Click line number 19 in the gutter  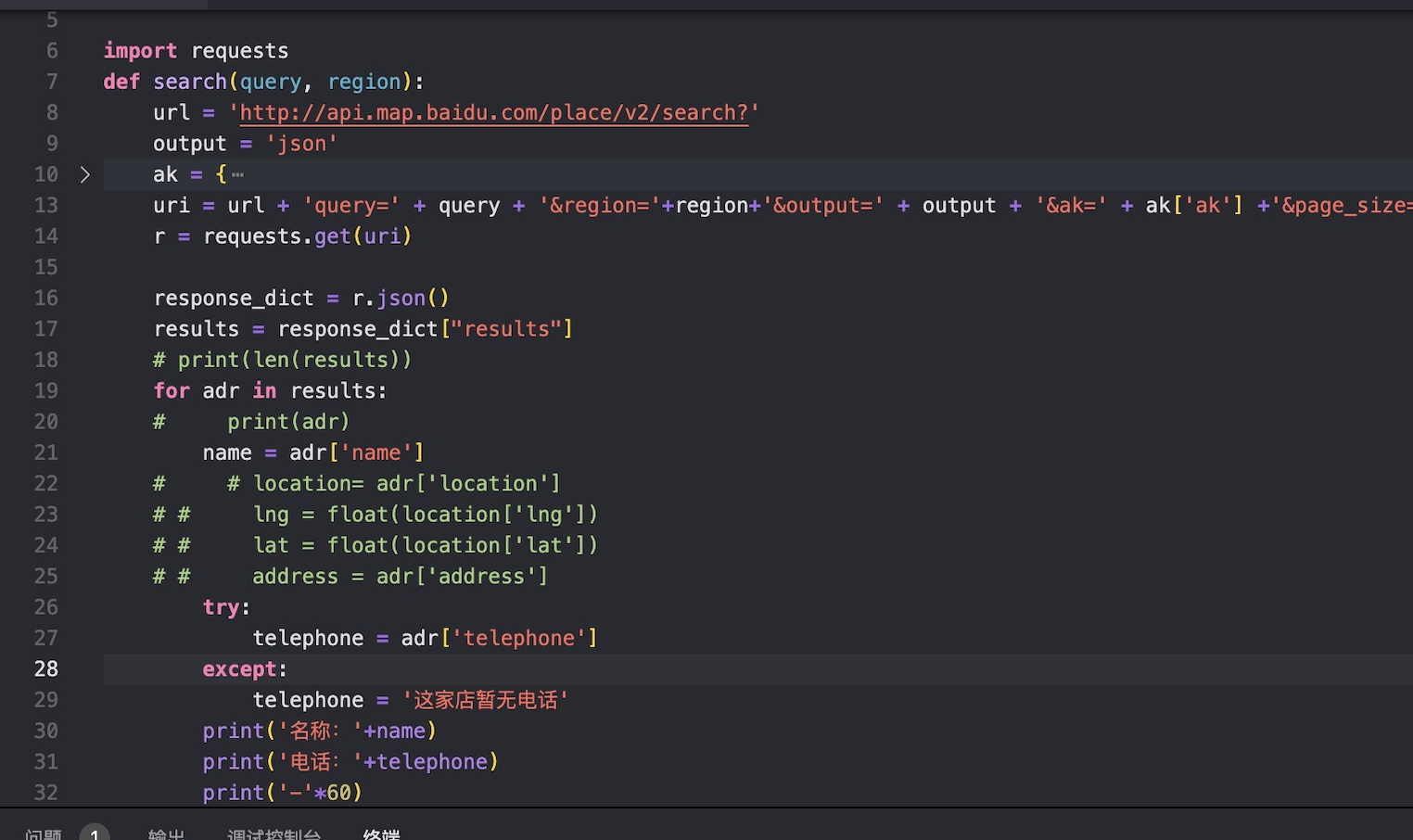click(x=46, y=390)
